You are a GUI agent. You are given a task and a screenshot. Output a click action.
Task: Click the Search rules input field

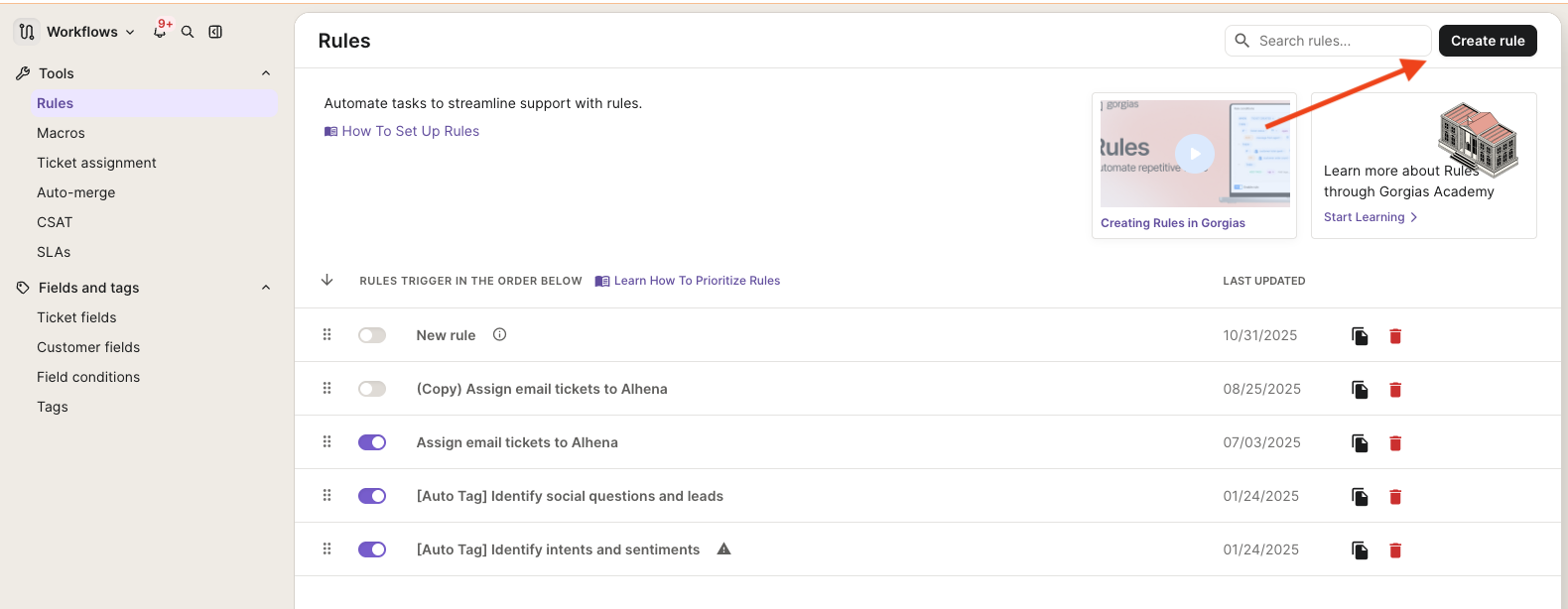[1328, 41]
